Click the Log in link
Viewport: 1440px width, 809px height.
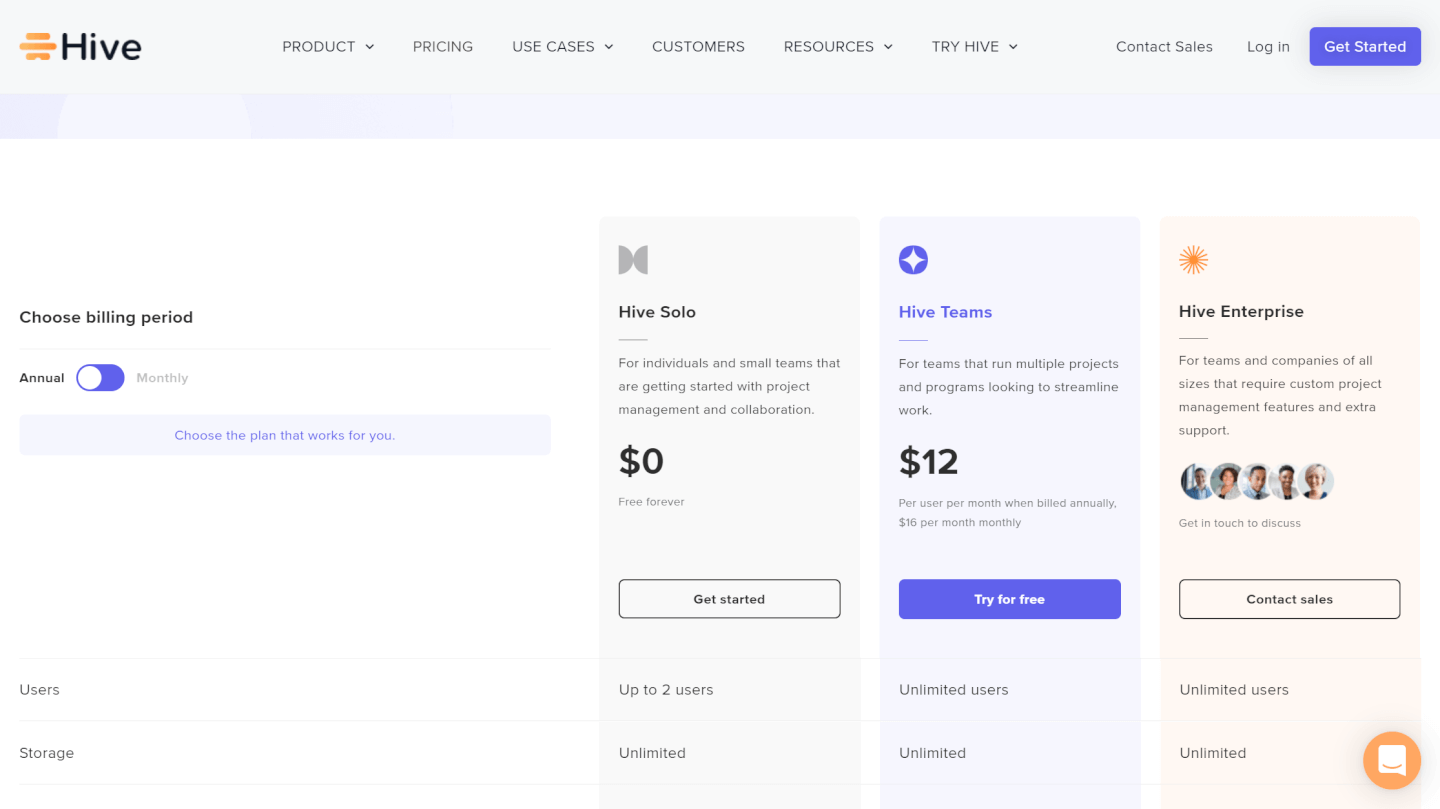point(1268,46)
